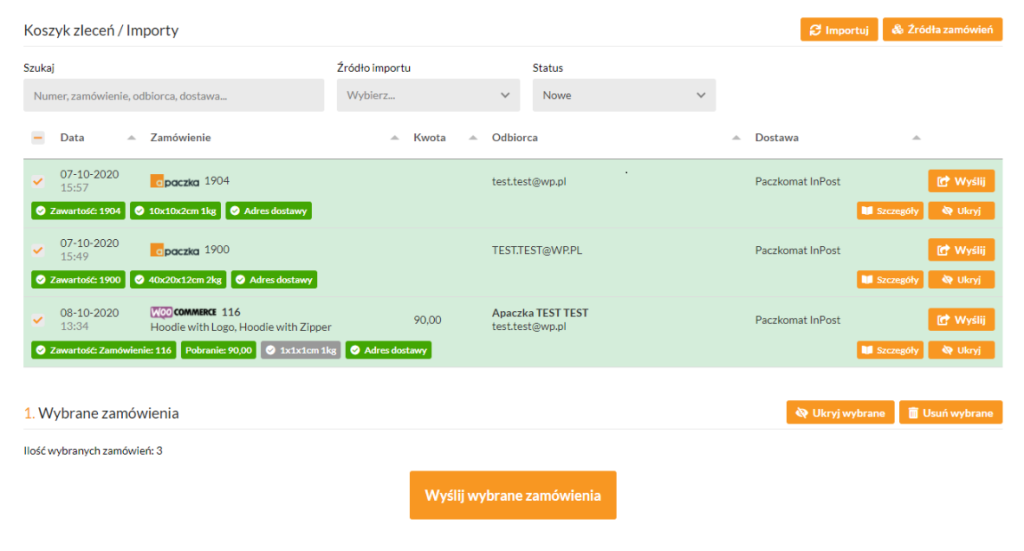
Task: Focus the Szukaj search field
Action: coord(174,96)
